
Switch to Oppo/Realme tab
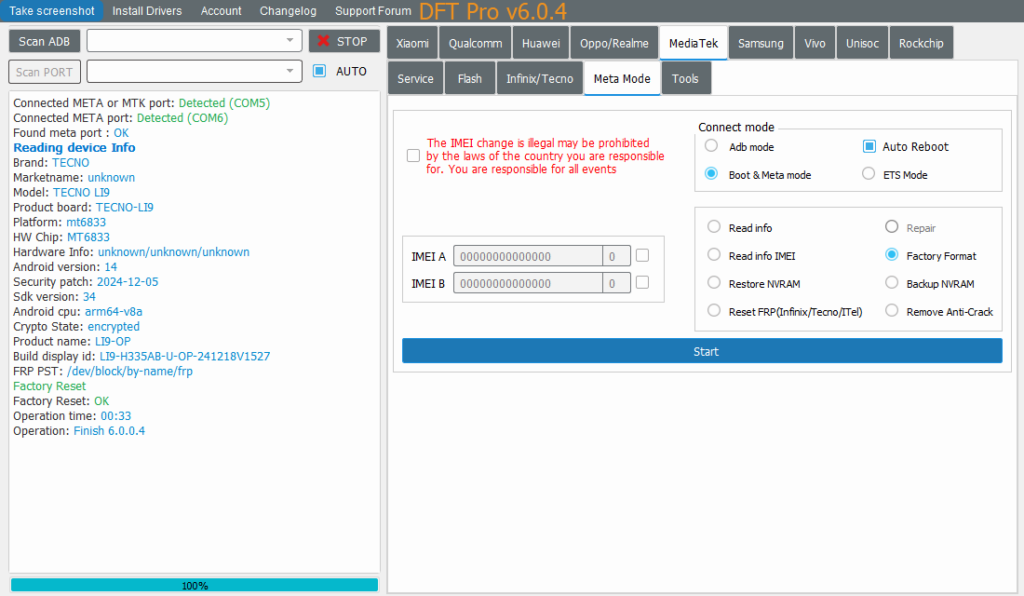(x=614, y=43)
